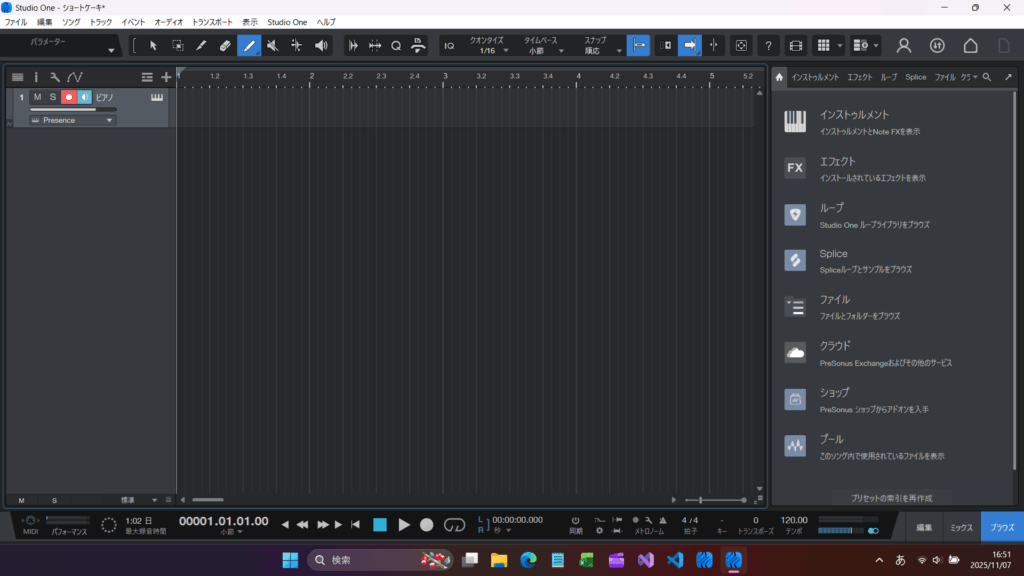This screenshot has height=576, width=1024.
Task: Select the Eraser tool
Action: coord(225,45)
